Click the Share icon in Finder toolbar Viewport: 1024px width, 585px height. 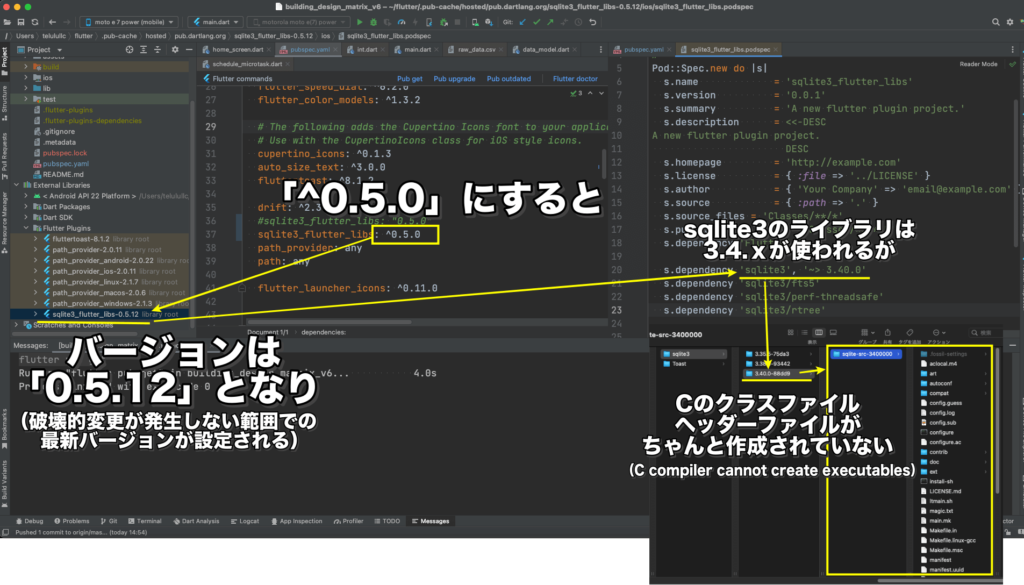(x=888, y=333)
